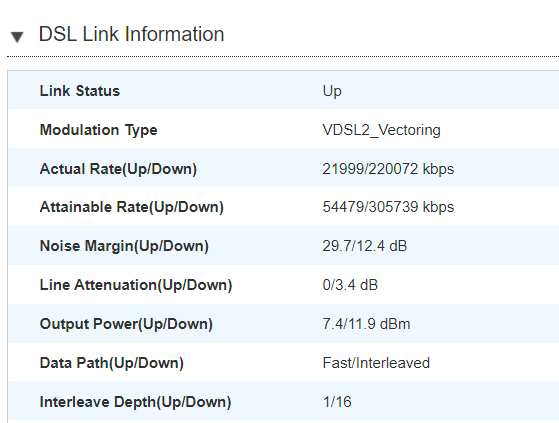
Task: Click the 54479/305739 kbps value
Action: (388, 207)
